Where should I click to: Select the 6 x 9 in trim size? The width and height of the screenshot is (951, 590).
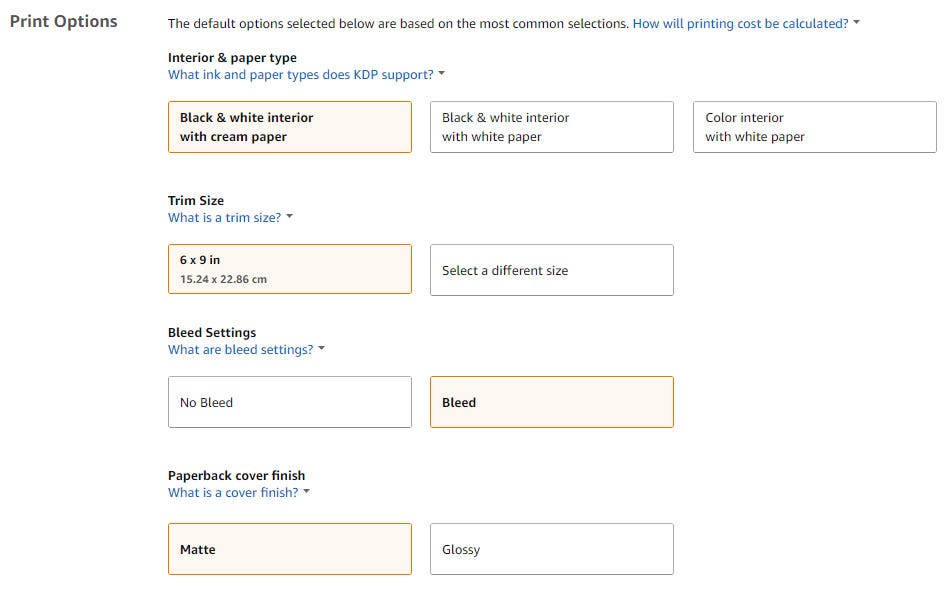289,269
